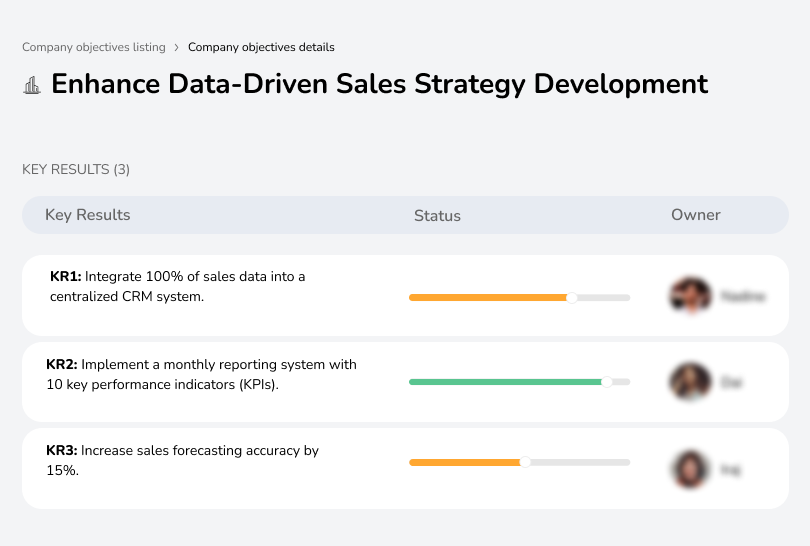Viewport: 810px width, 546px height.
Task: Click the blurred owner name in KR3 row
Action: (x=730, y=470)
